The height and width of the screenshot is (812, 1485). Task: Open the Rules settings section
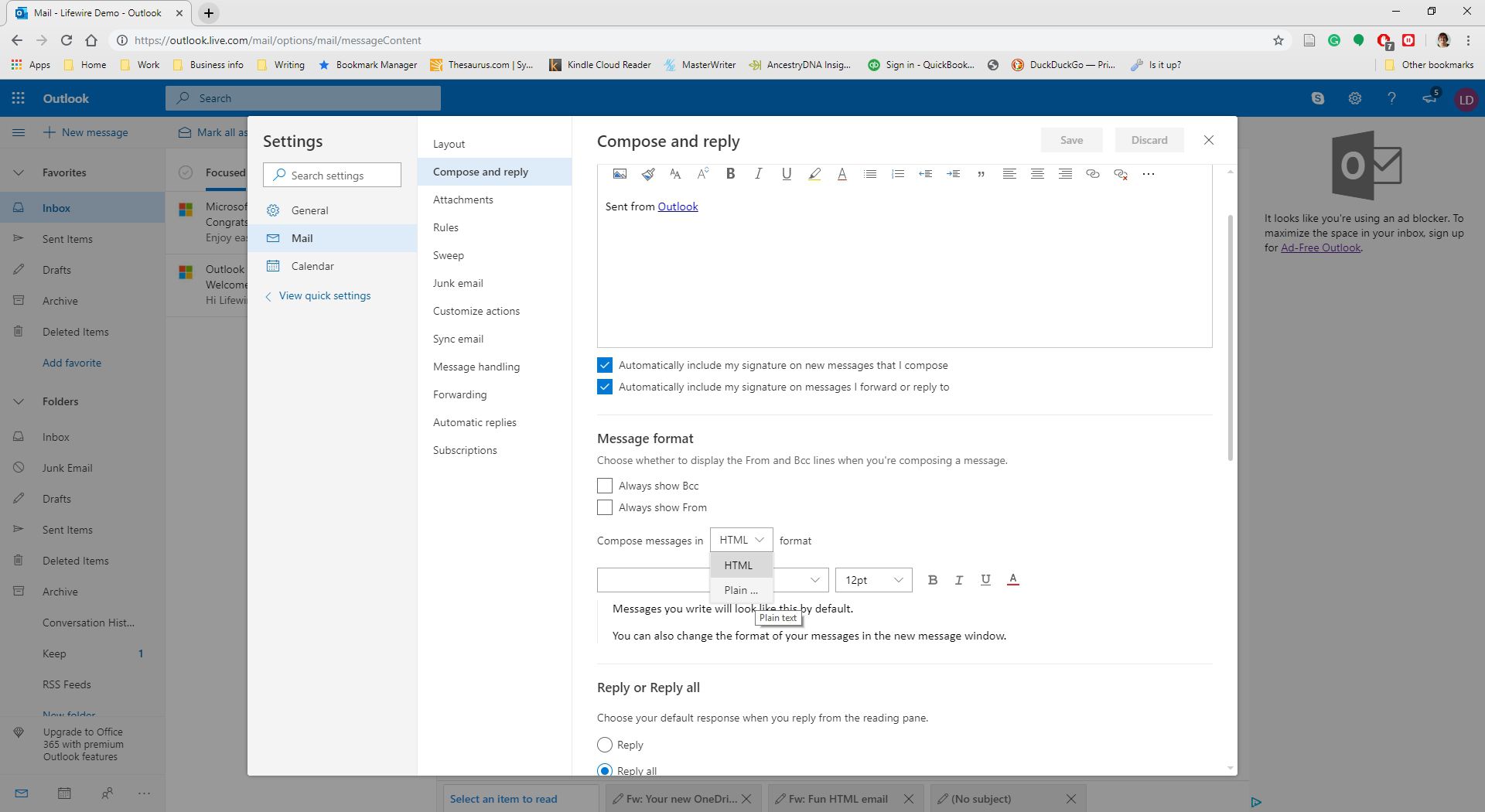pyautogui.click(x=494, y=227)
